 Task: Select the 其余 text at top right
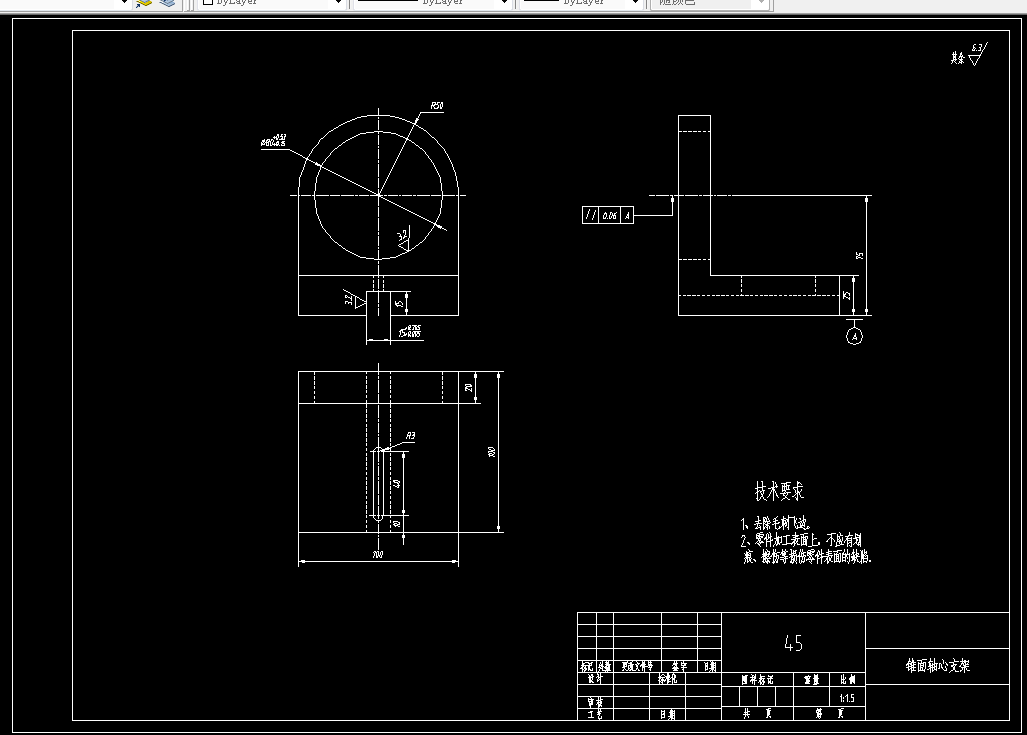coord(958,58)
